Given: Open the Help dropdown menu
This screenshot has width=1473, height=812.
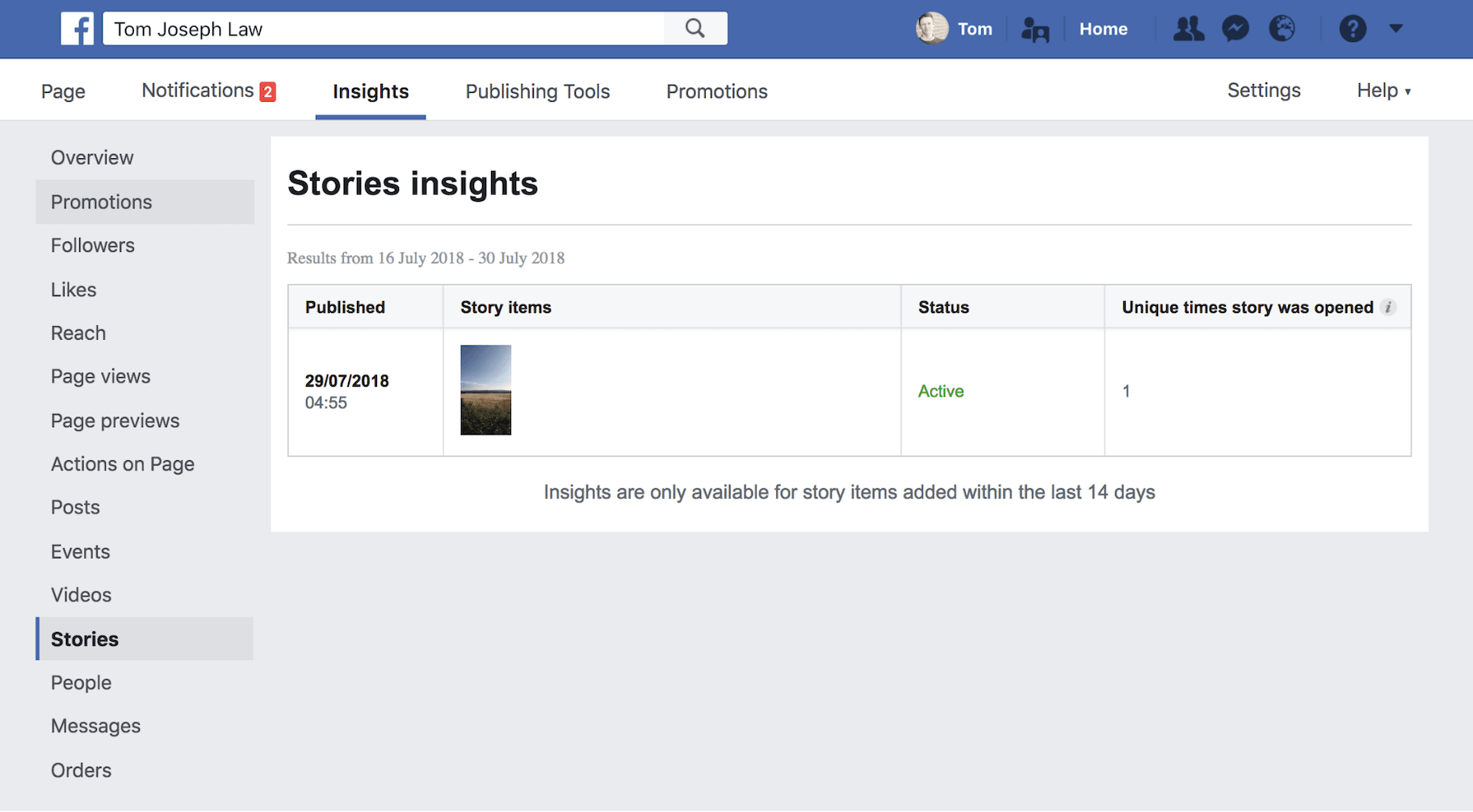Looking at the screenshot, I should point(1383,90).
